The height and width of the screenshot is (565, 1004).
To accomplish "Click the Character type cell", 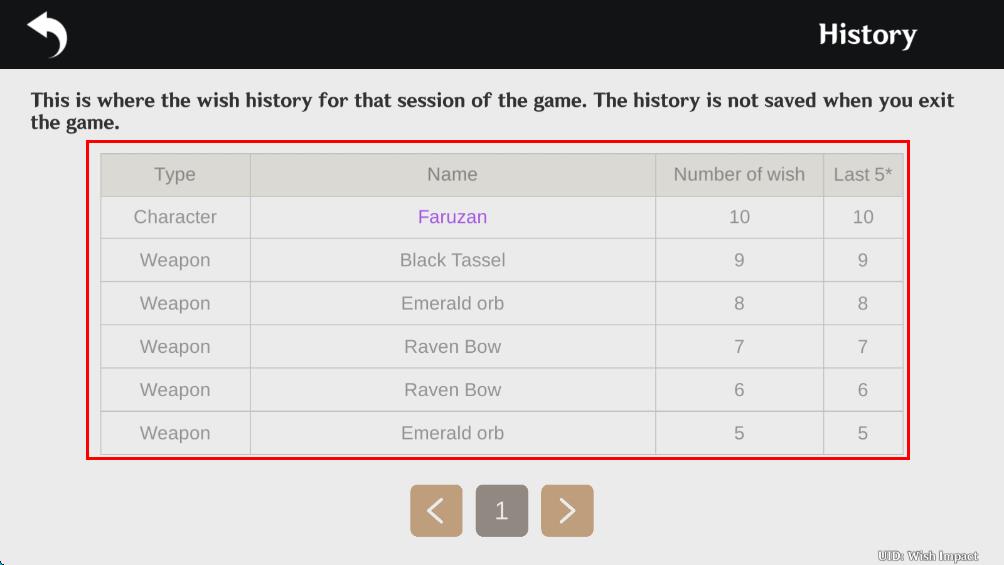I will [x=175, y=217].
